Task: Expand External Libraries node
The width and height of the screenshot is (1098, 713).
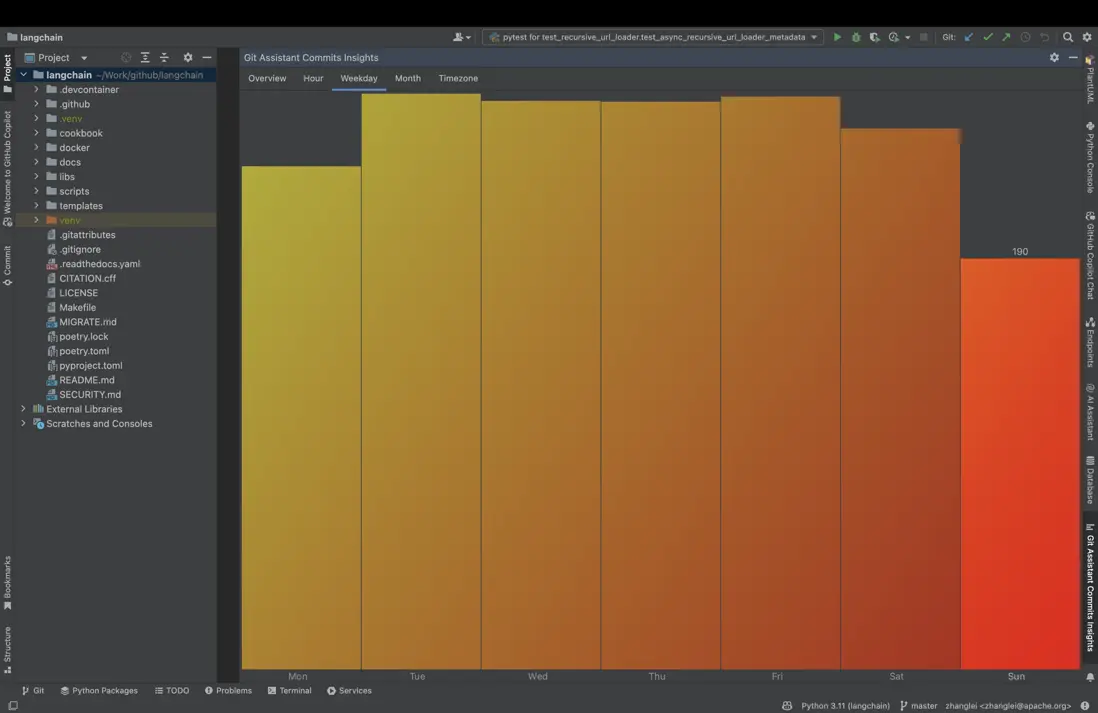Action: (24, 409)
